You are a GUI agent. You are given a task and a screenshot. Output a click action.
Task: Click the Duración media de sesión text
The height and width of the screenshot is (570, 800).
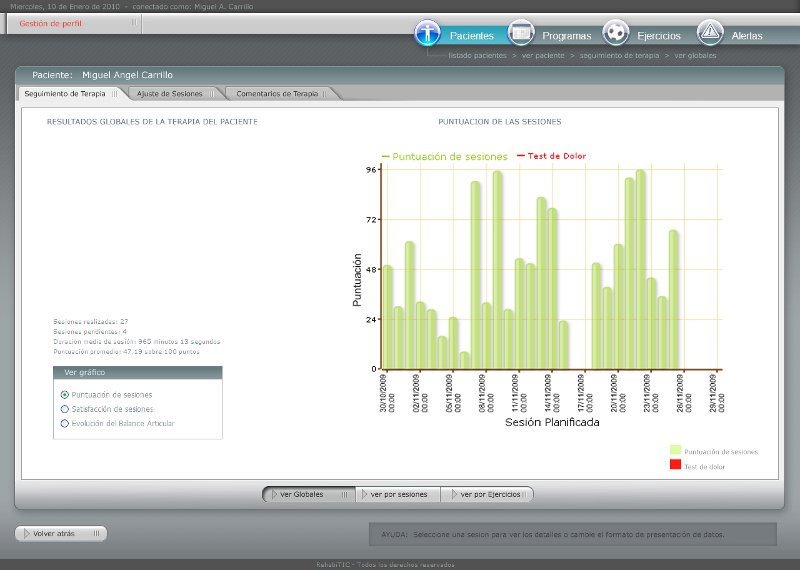[137, 341]
